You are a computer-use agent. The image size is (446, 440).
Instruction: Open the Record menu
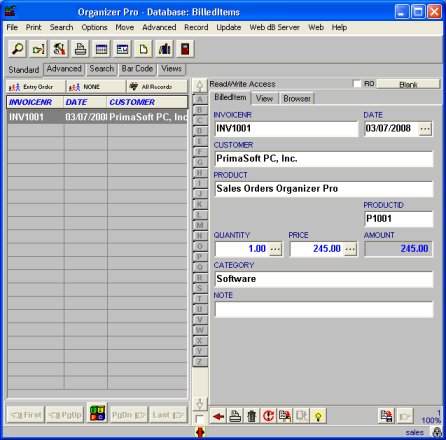pos(196,27)
